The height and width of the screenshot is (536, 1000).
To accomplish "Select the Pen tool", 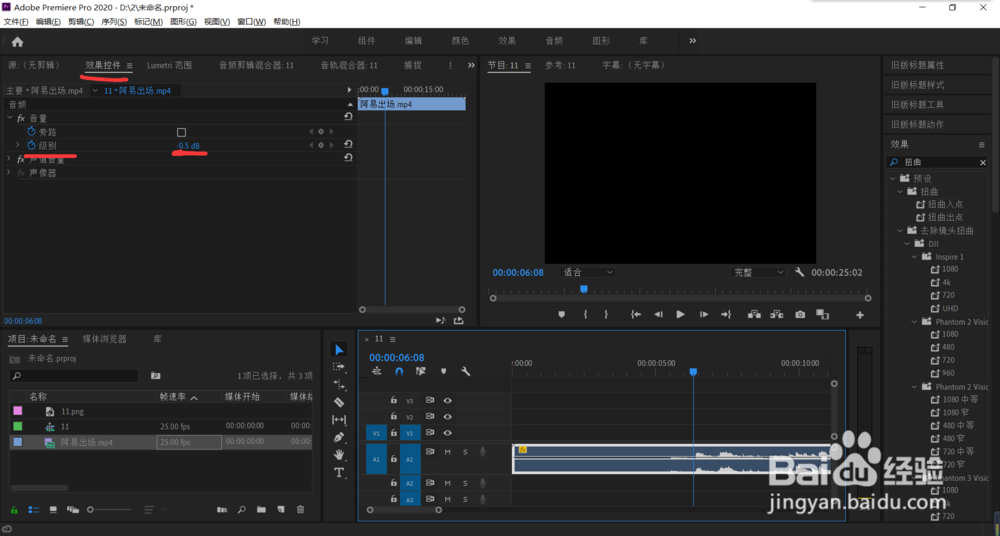I will 339,438.
